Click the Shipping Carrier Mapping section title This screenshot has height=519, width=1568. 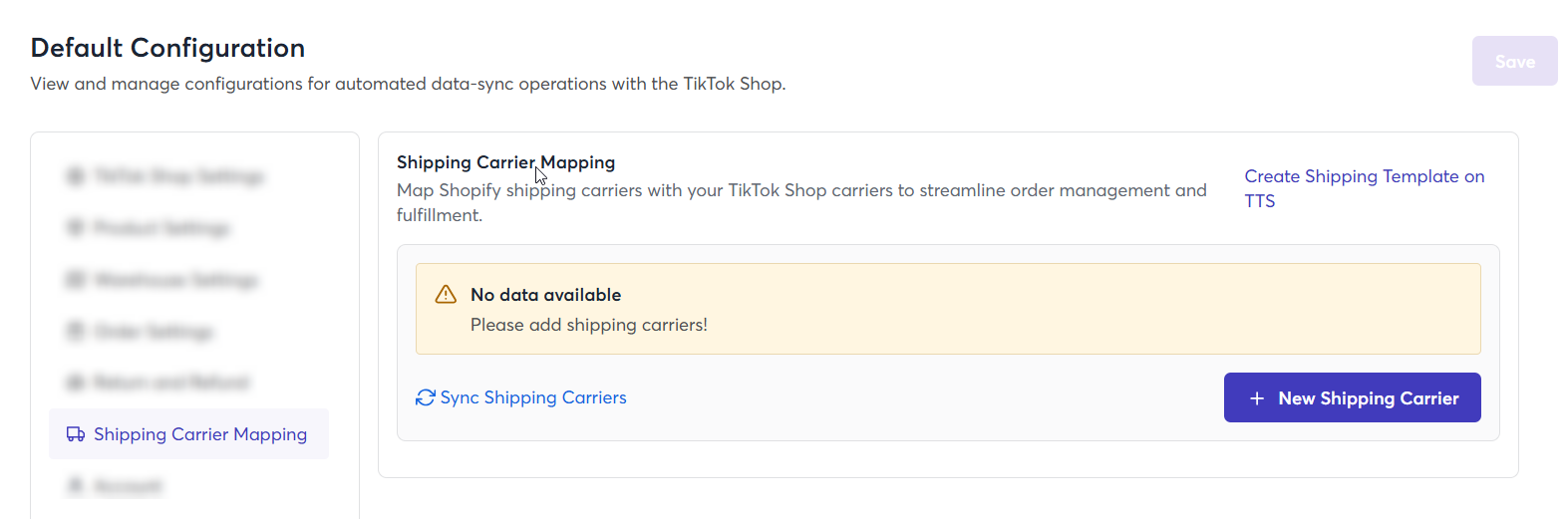click(x=505, y=162)
